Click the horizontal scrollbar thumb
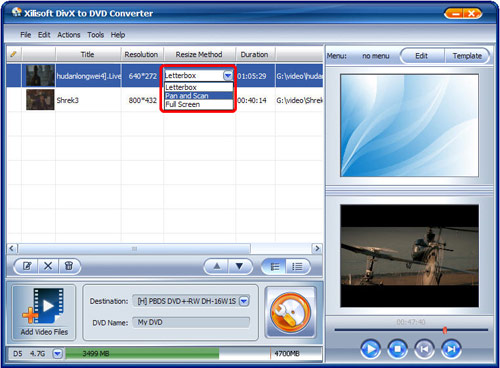 pos(134,249)
